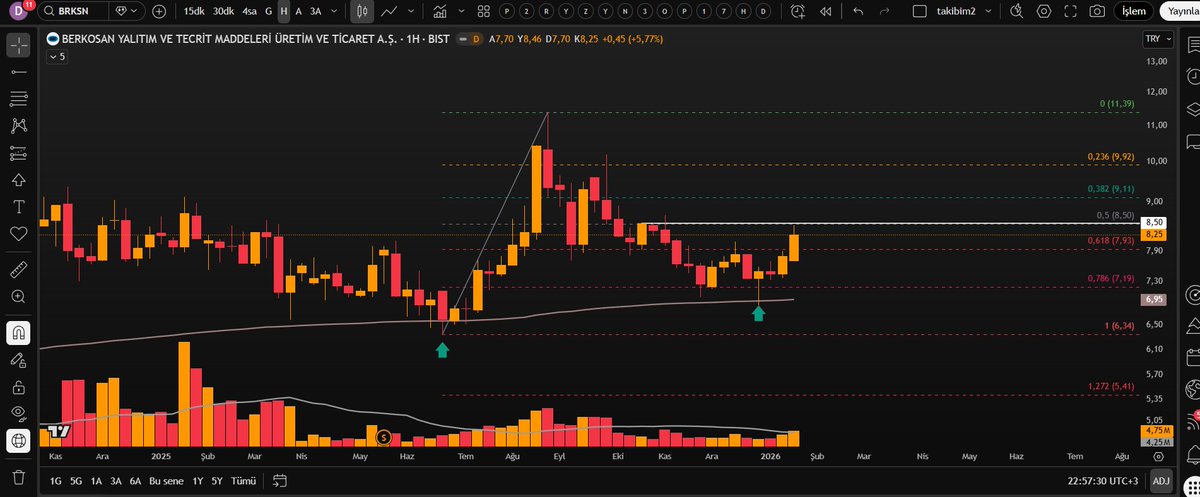
Task: Click the plus compare symbol button
Action: coord(159,11)
